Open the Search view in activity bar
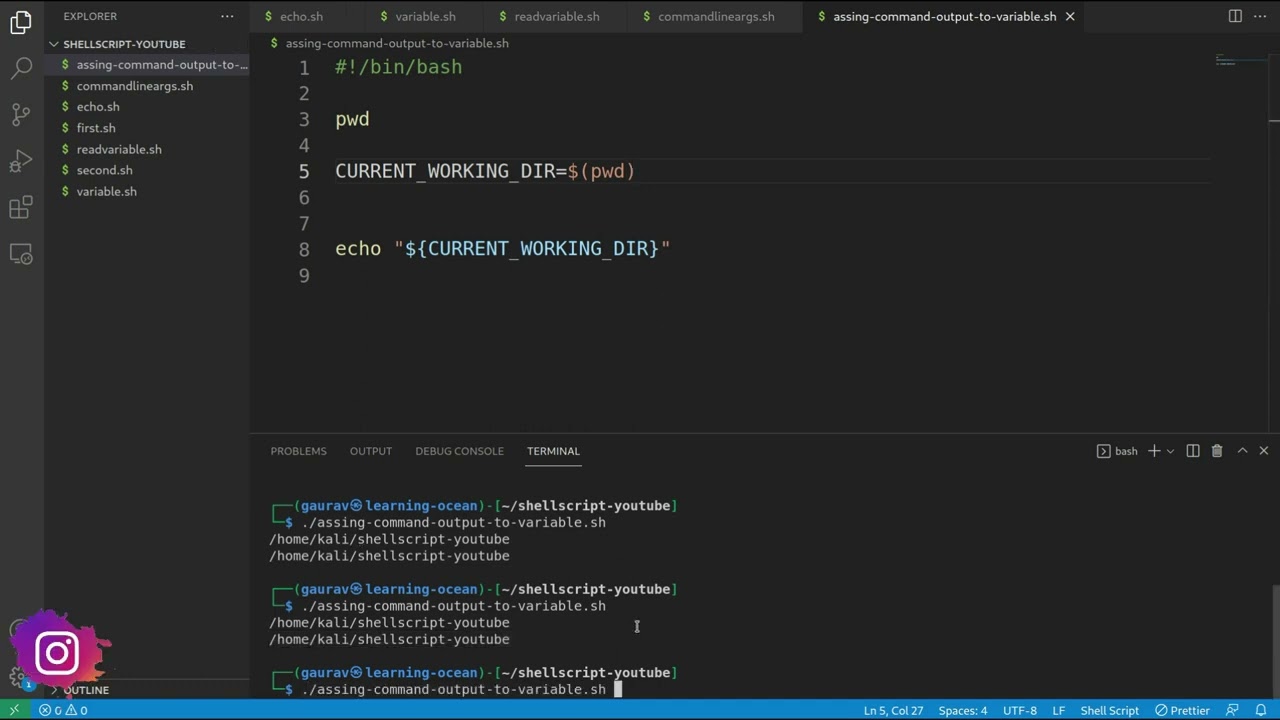This screenshot has width=1280, height=720. pyautogui.click(x=21, y=69)
